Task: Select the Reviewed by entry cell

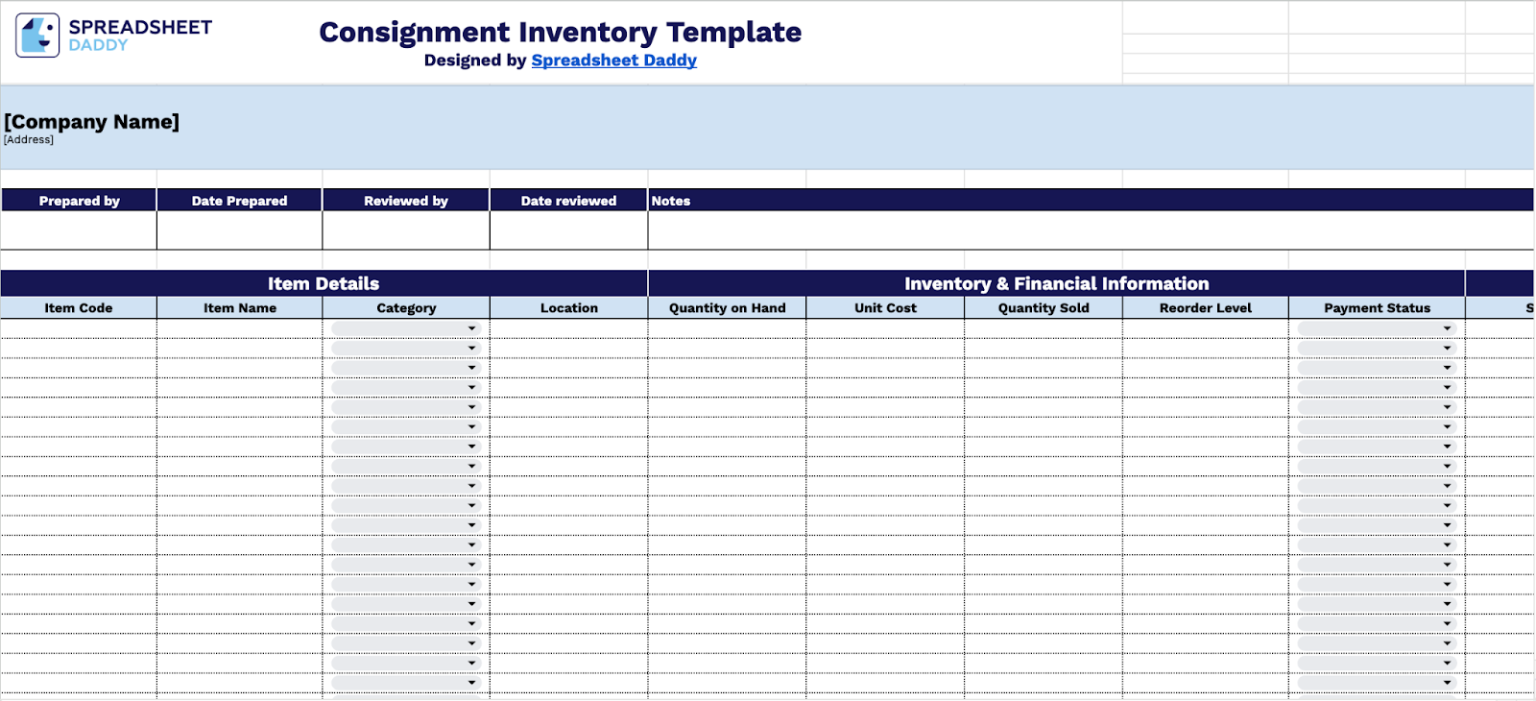Action: (x=405, y=228)
